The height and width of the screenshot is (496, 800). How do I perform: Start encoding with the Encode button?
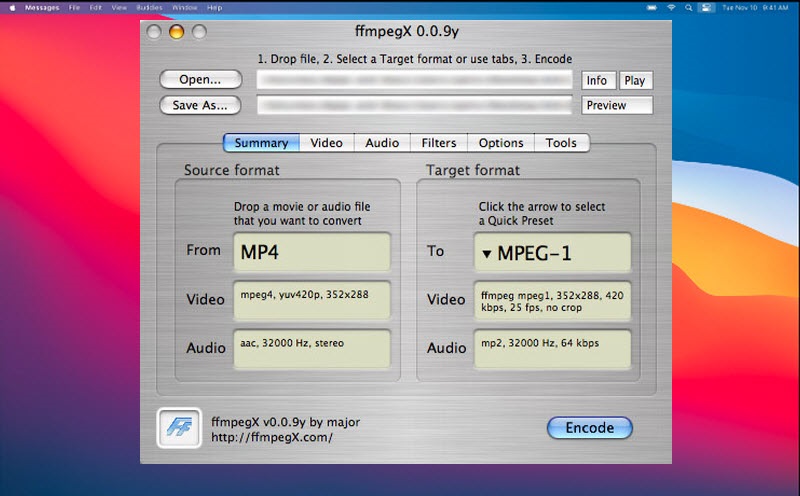click(x=590, y=428)
